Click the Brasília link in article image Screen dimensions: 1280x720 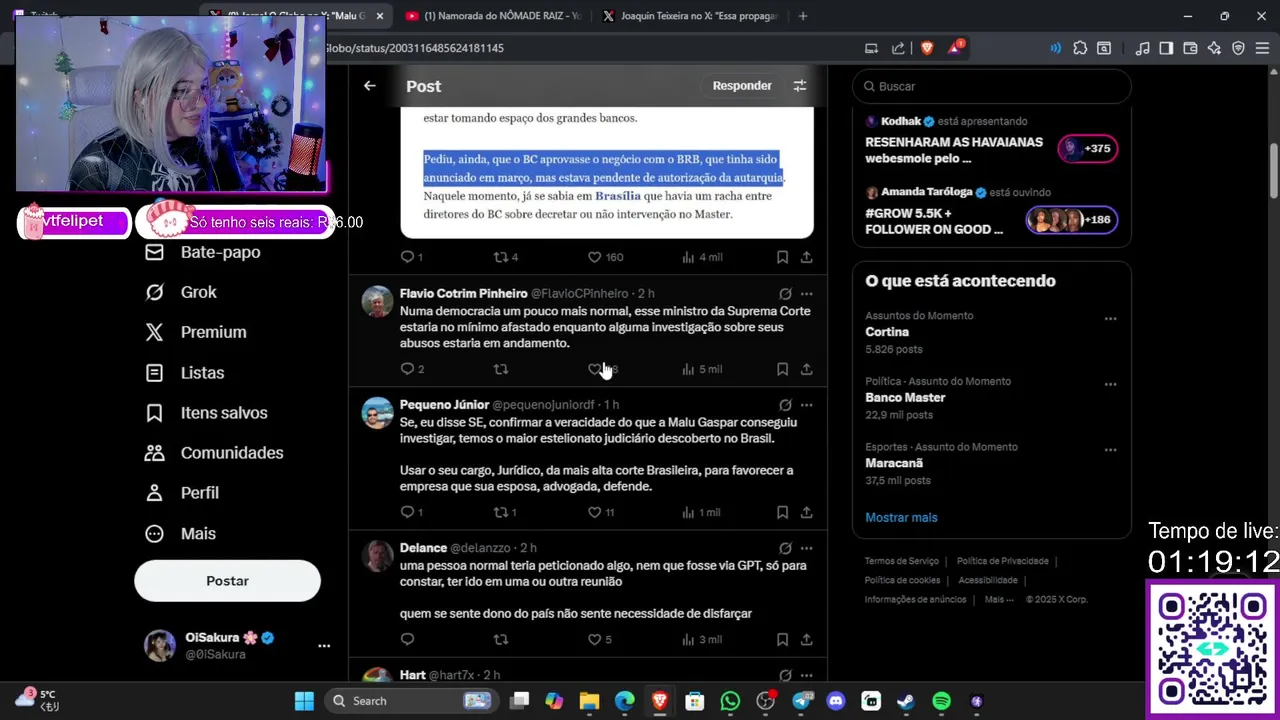(x=618, y=196)
